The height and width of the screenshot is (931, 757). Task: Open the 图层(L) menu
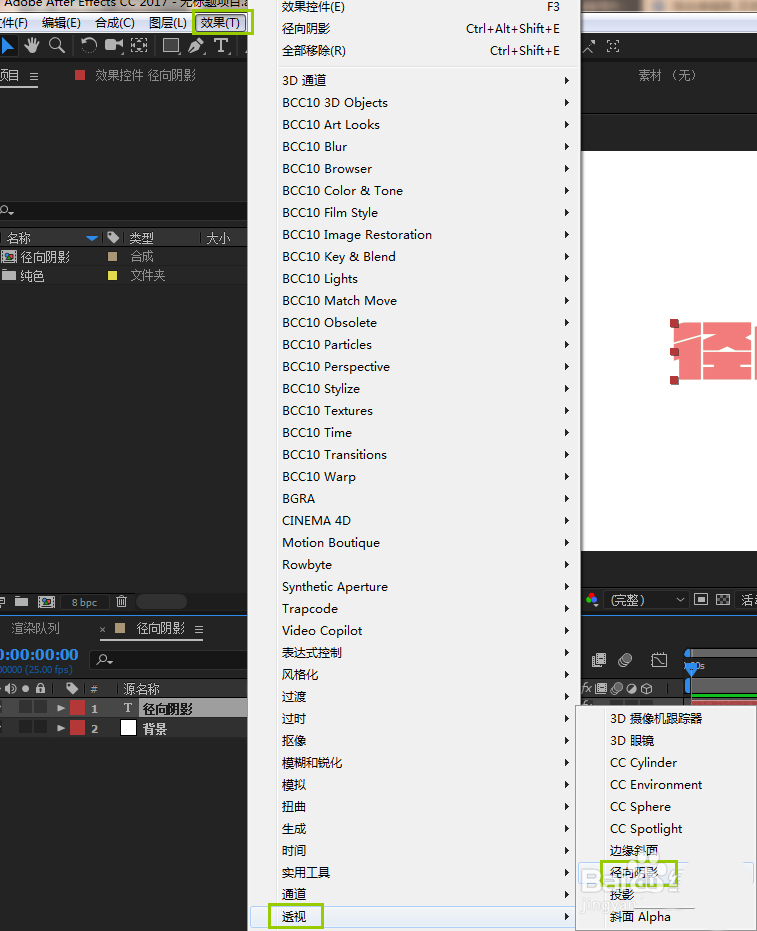pos(167,23)
